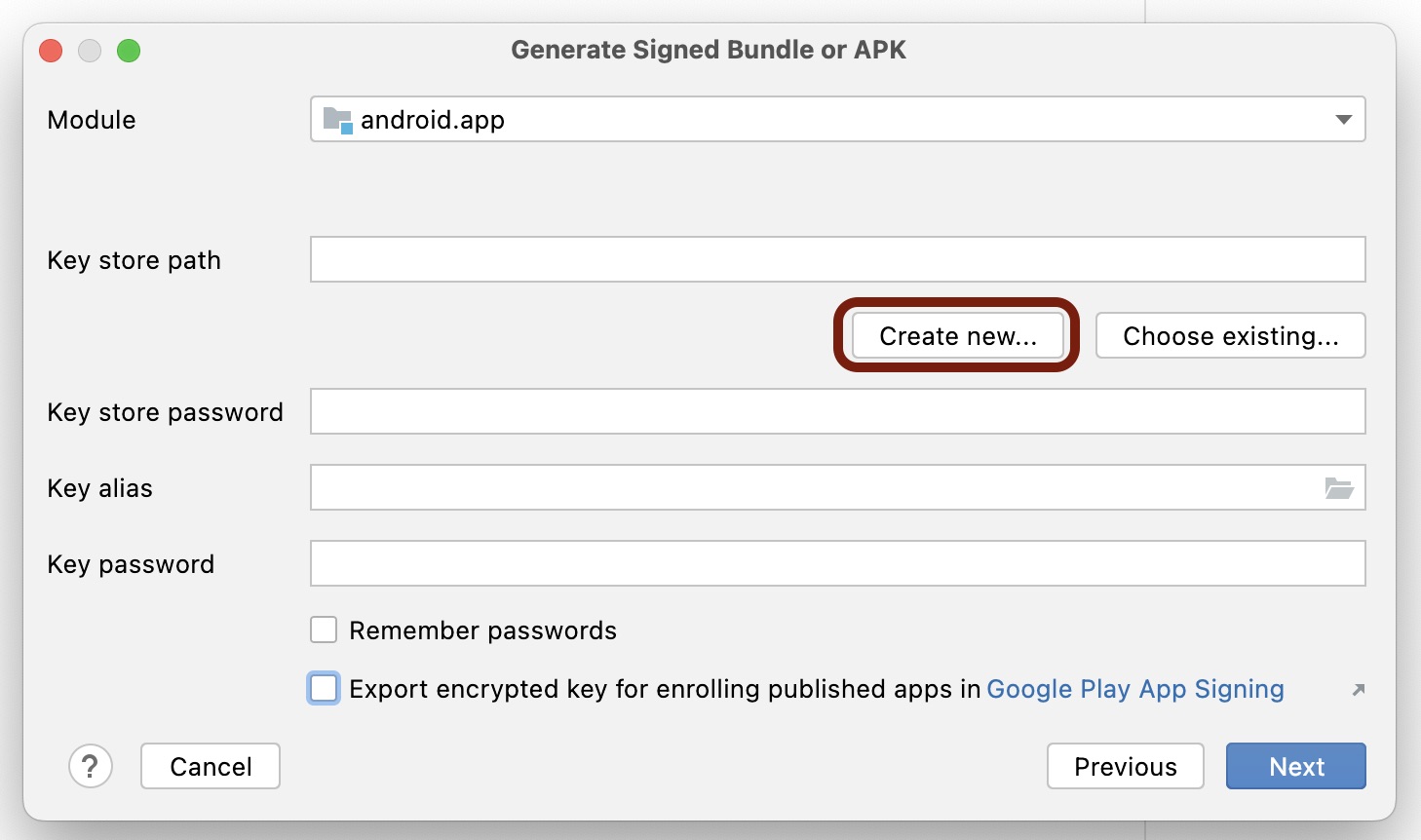The image size is (1421, 840).
Task: Click the help question mark icon
Action: (91, 766)
